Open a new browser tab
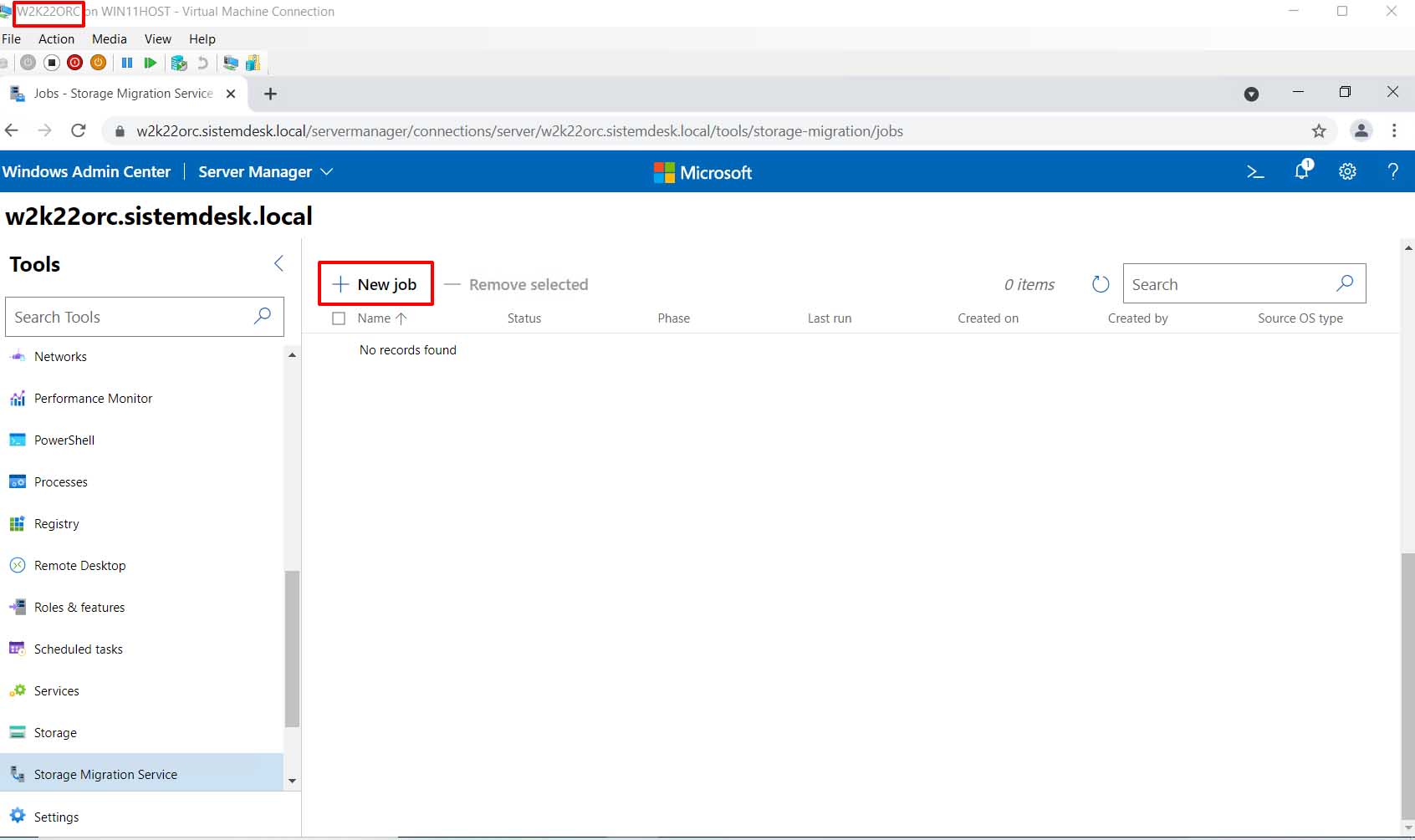The image size is (1415, 840). coord(270,94)
